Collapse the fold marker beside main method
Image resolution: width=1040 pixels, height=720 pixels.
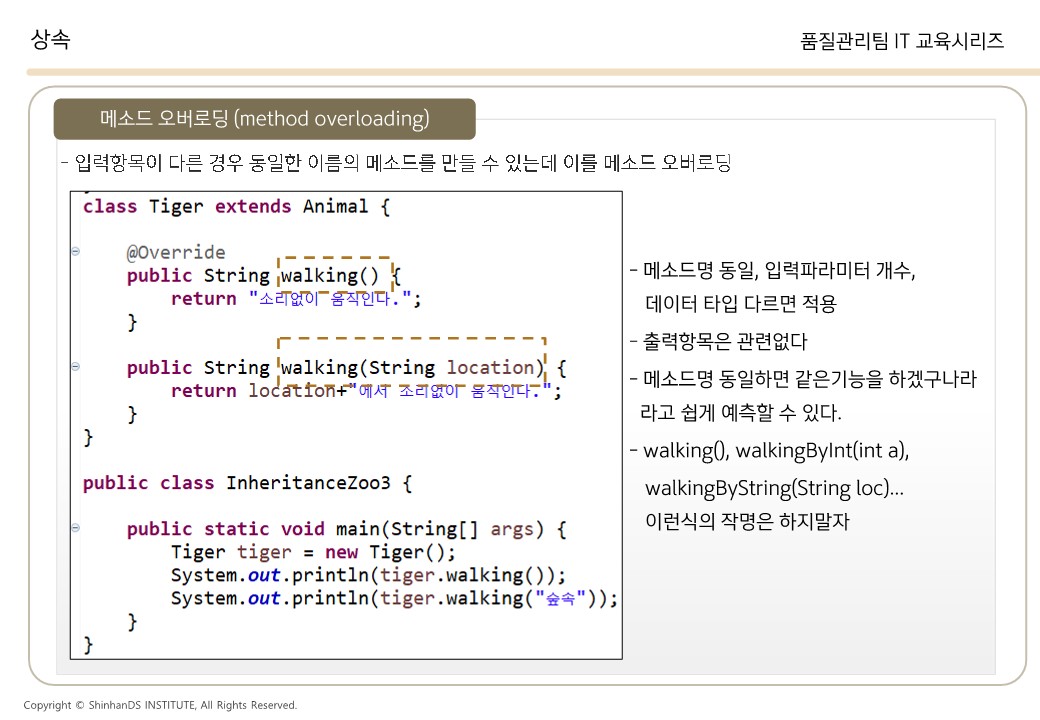[x=76, y=528]
